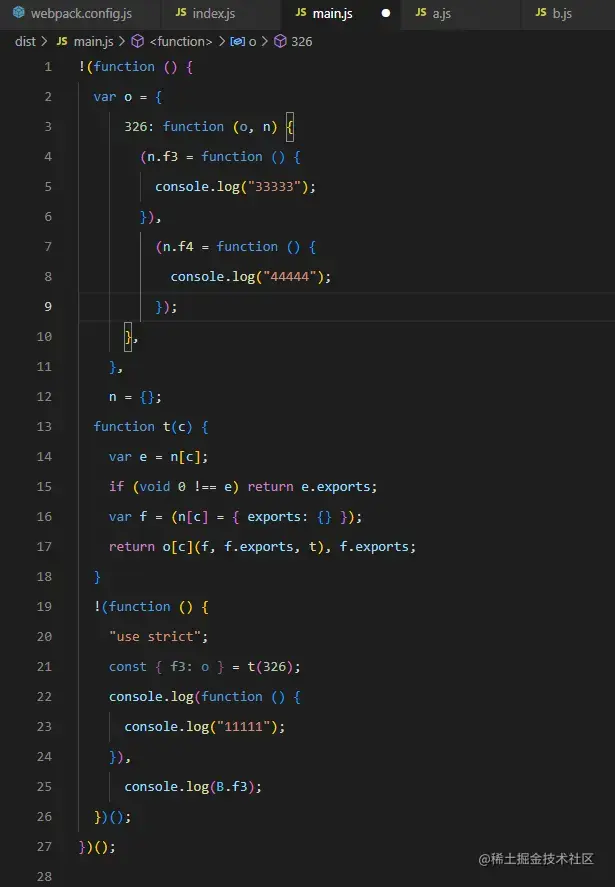Expand breadcrumb chevron after <function>
This screenshot has height=887, width=615.
[221, 41]
